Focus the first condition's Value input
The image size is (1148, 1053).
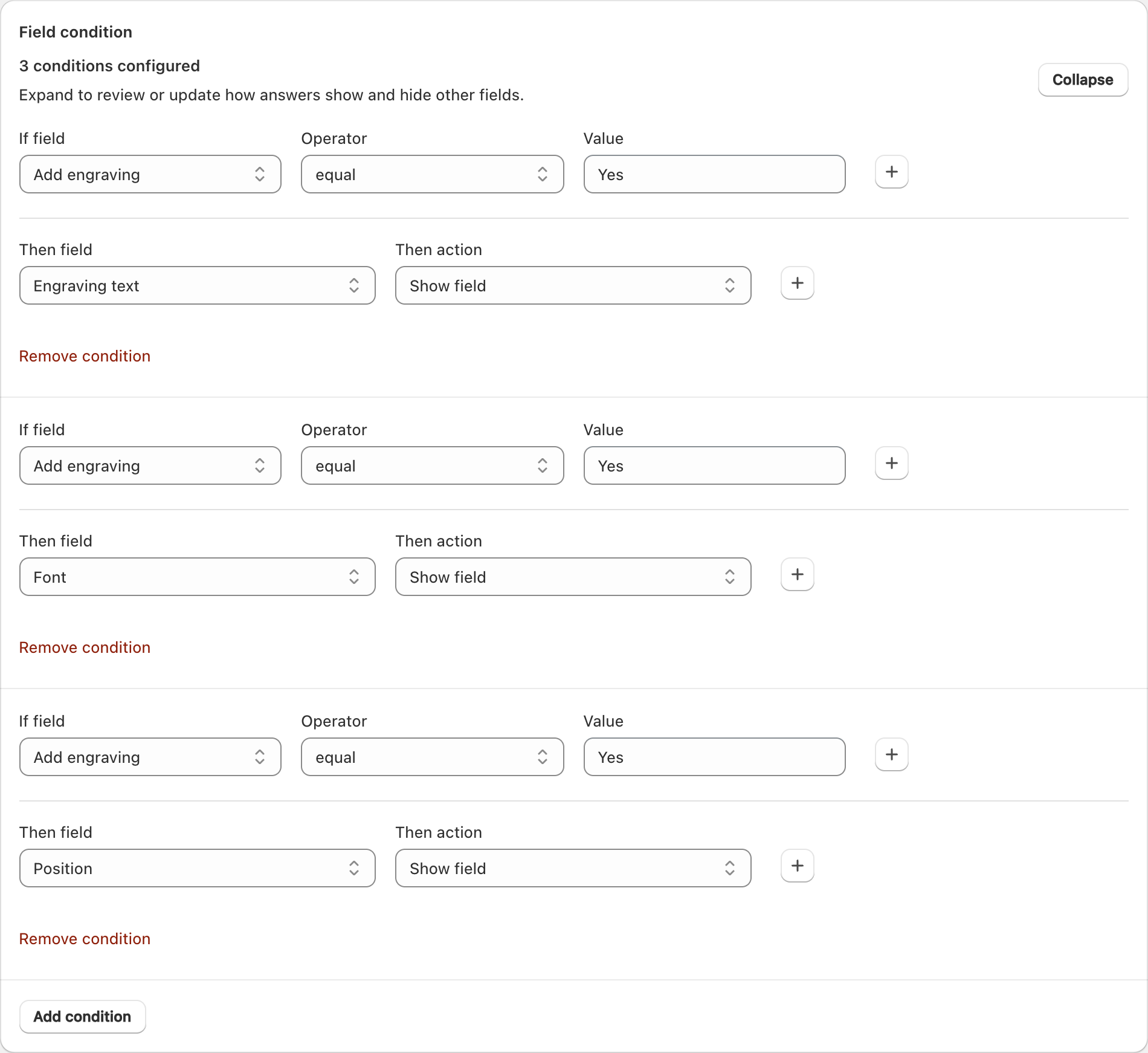pos(715,174)
